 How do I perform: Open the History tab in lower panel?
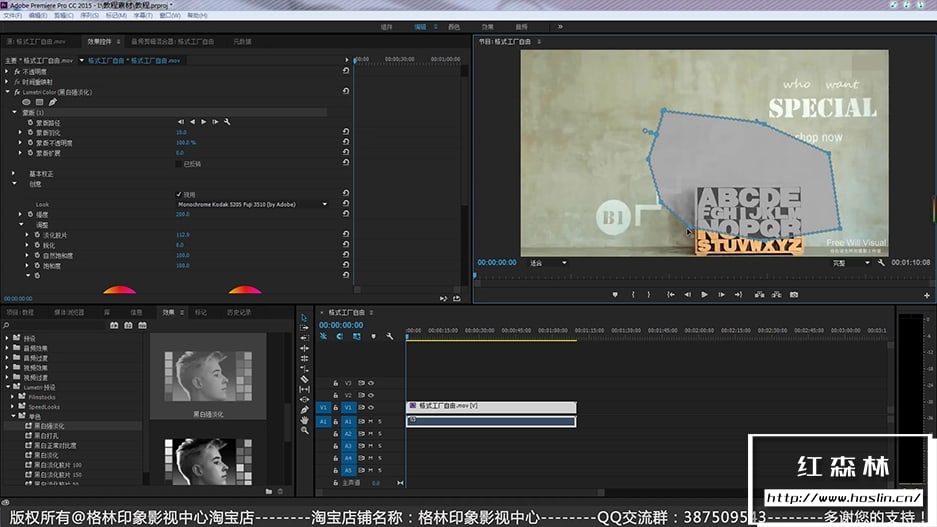[238, 312]
